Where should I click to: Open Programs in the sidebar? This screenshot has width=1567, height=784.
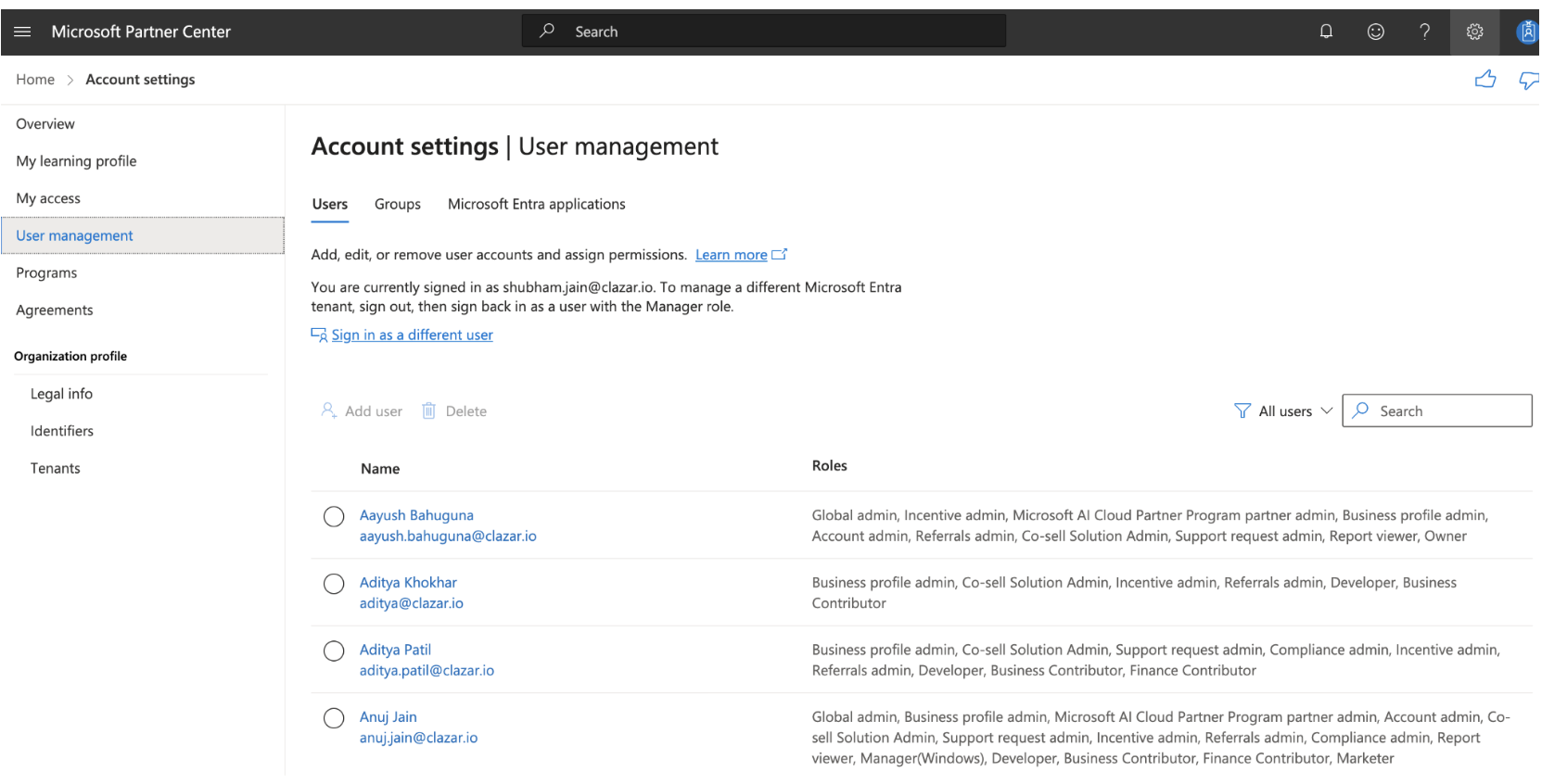[46, 273]
